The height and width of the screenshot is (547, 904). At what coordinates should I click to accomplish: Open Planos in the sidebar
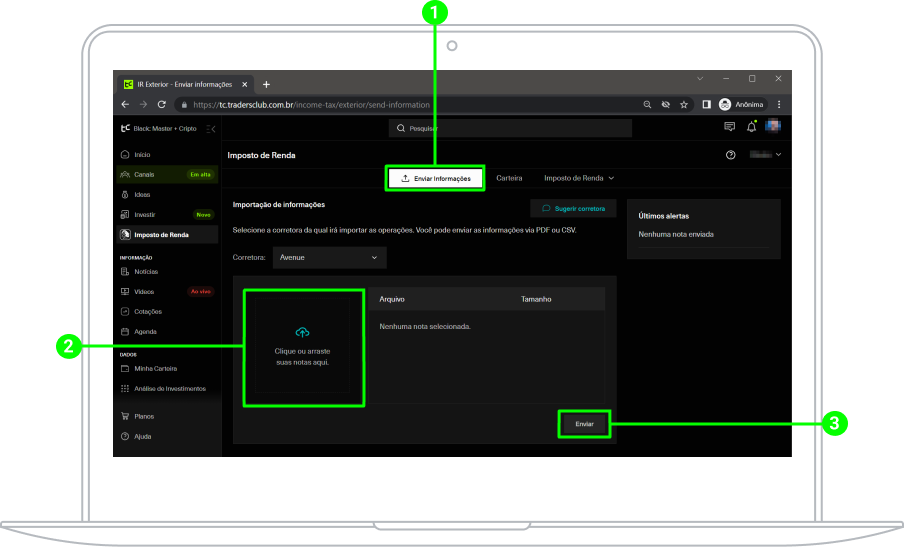pyautogui.click(x=167, y=416)
